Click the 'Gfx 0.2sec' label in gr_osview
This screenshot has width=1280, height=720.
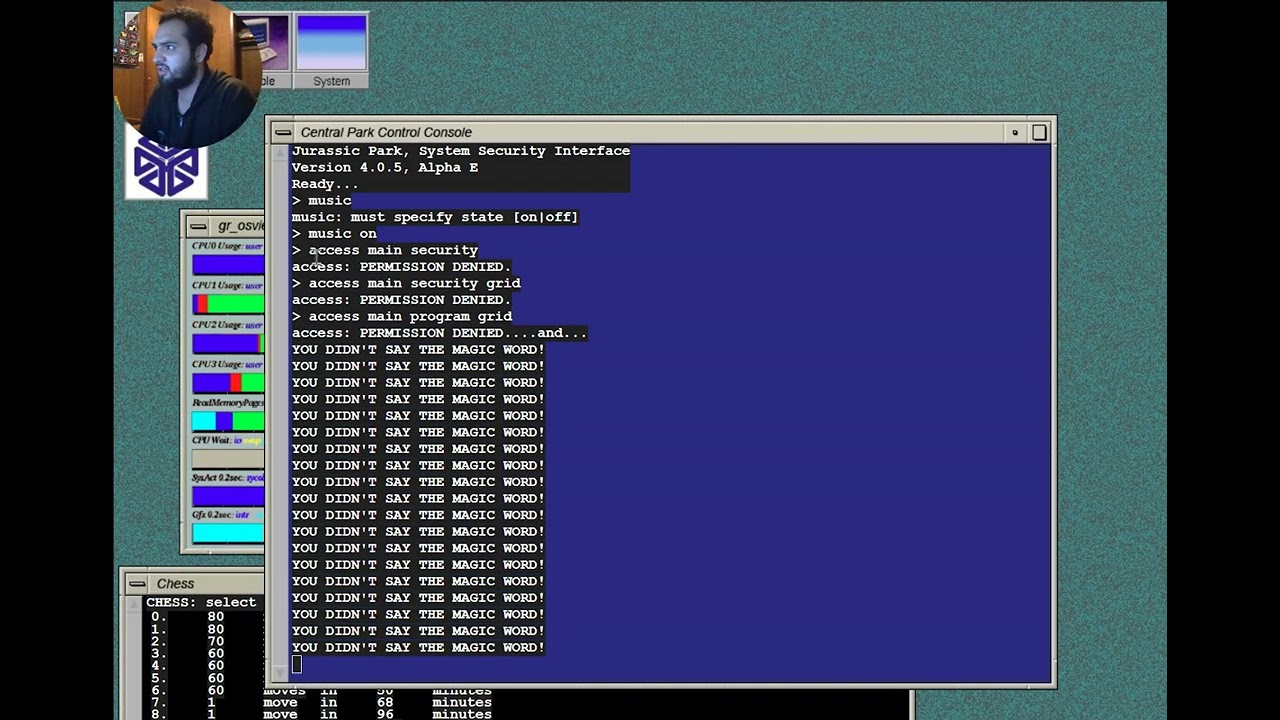click(x=212, y=515)
